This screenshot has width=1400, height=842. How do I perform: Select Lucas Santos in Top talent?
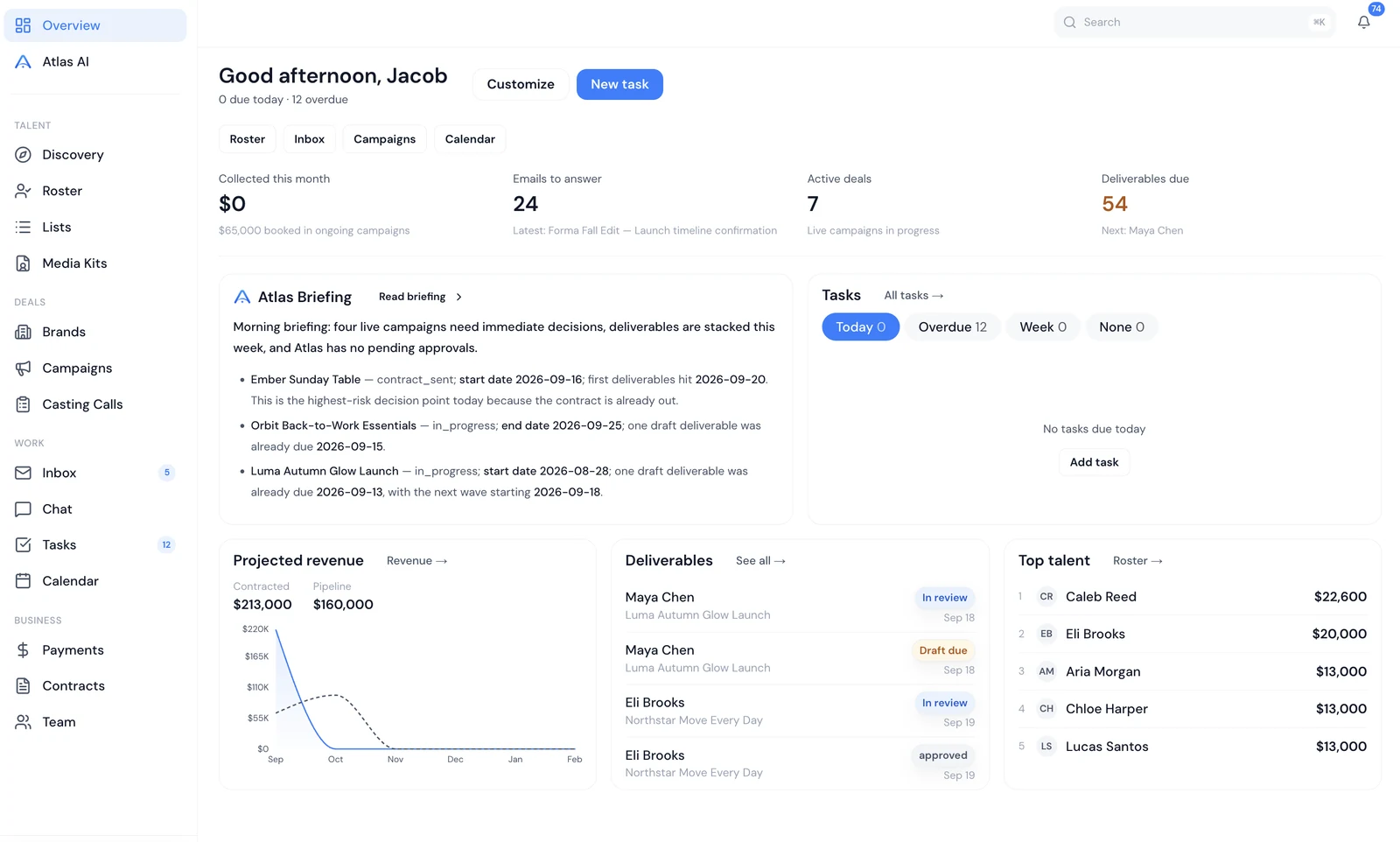1192,747
